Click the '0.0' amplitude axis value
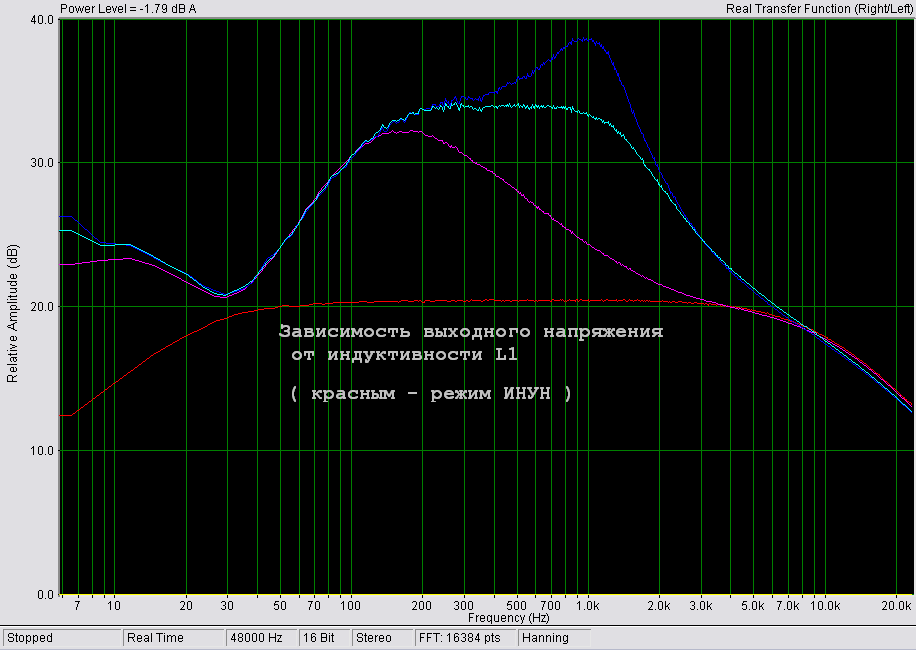The height and width of the screenshot is (650, 916). (x=45, y=595)
